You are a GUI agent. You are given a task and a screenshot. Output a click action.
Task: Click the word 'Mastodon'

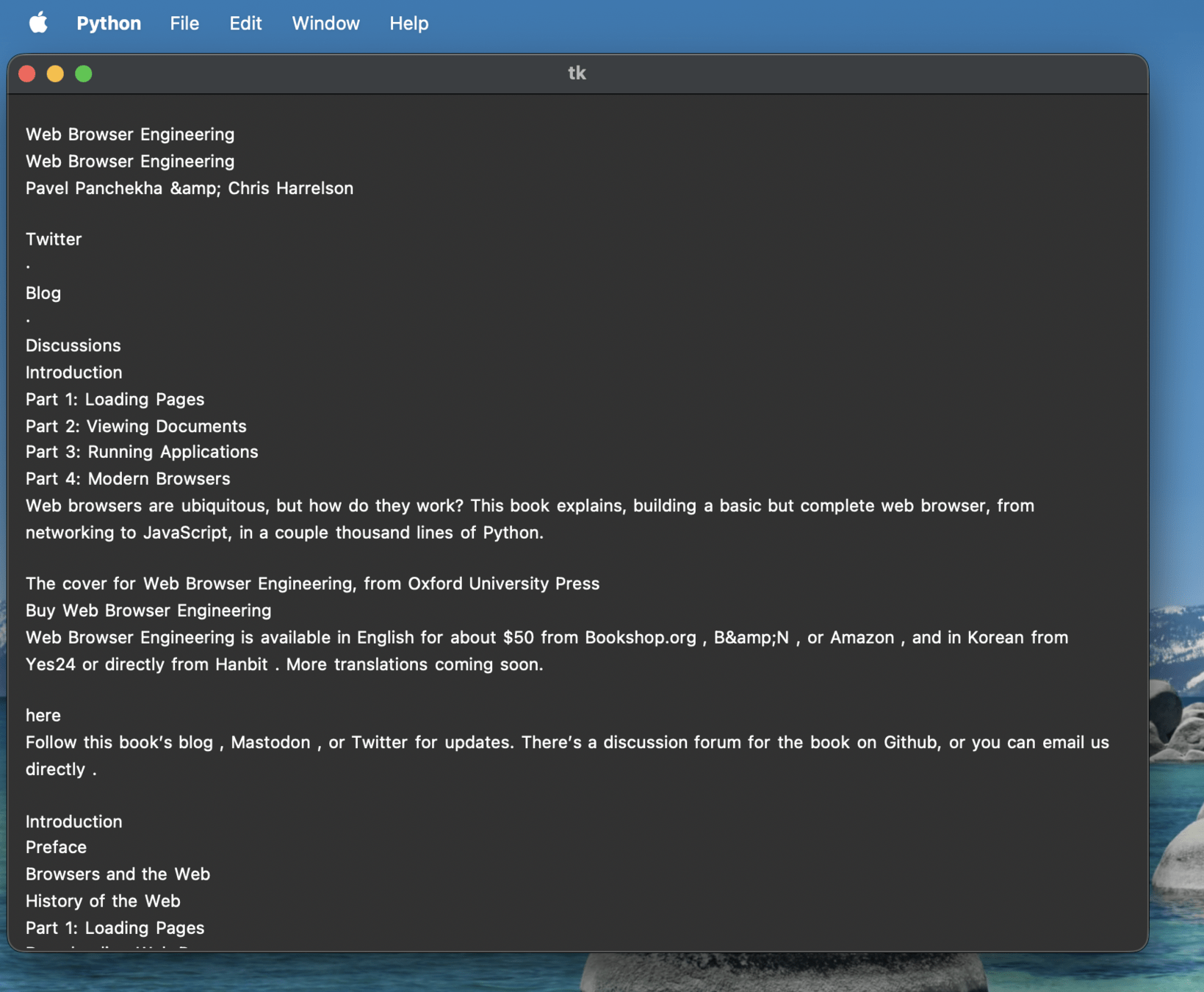(x=270, y=743)
